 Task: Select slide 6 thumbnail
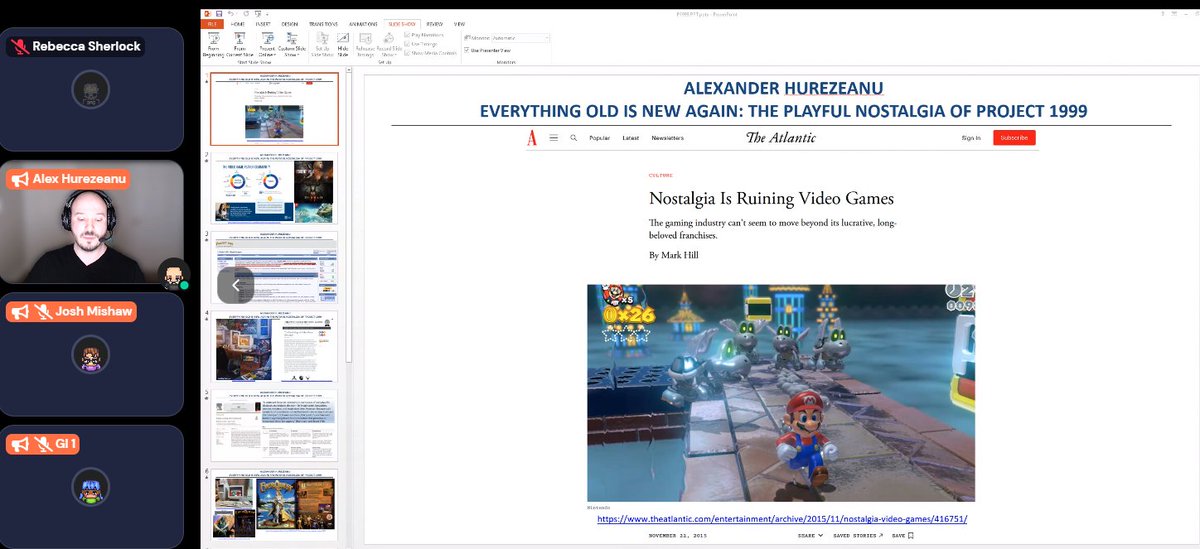(274, 504)
